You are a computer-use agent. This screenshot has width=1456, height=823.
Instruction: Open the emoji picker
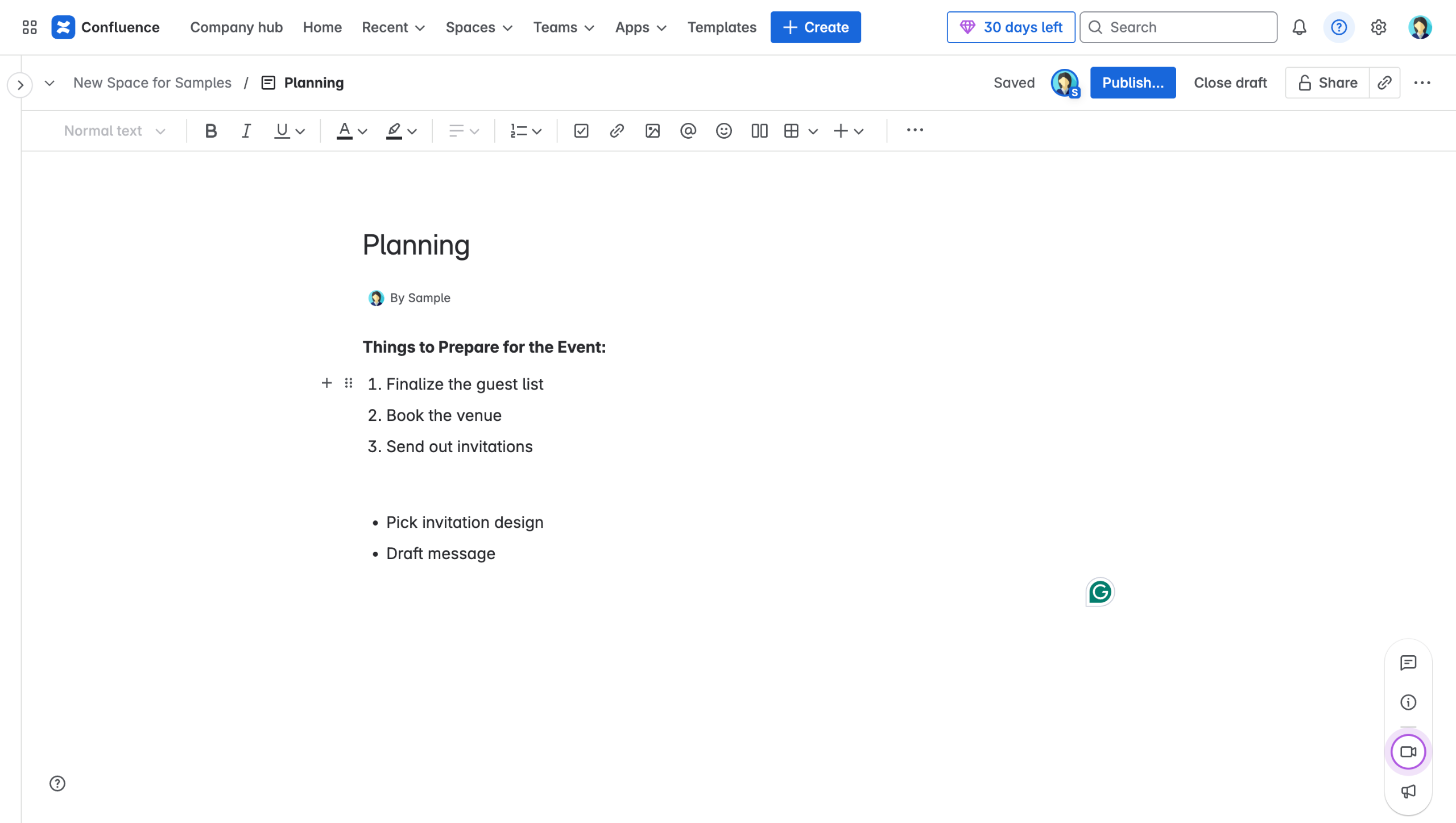point(723,131)
